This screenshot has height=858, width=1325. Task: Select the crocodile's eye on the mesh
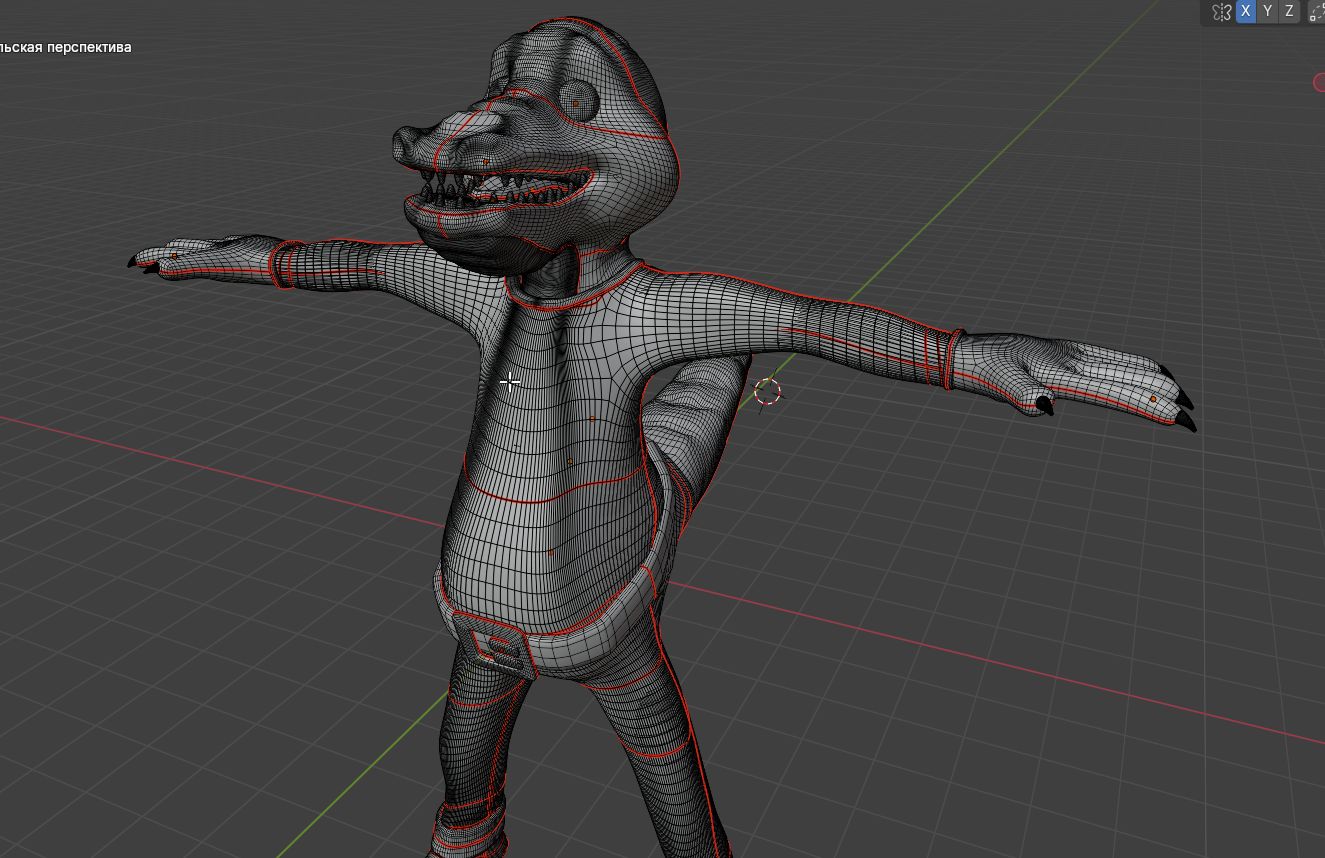click(578, 102)
